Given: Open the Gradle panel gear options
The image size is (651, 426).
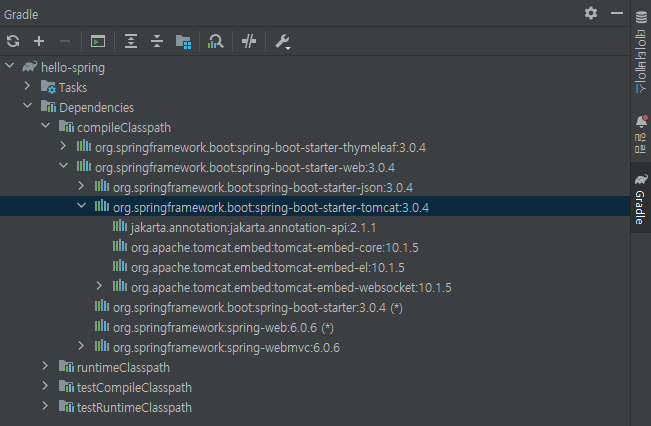Looking at the screenshot, I should 591,13.
